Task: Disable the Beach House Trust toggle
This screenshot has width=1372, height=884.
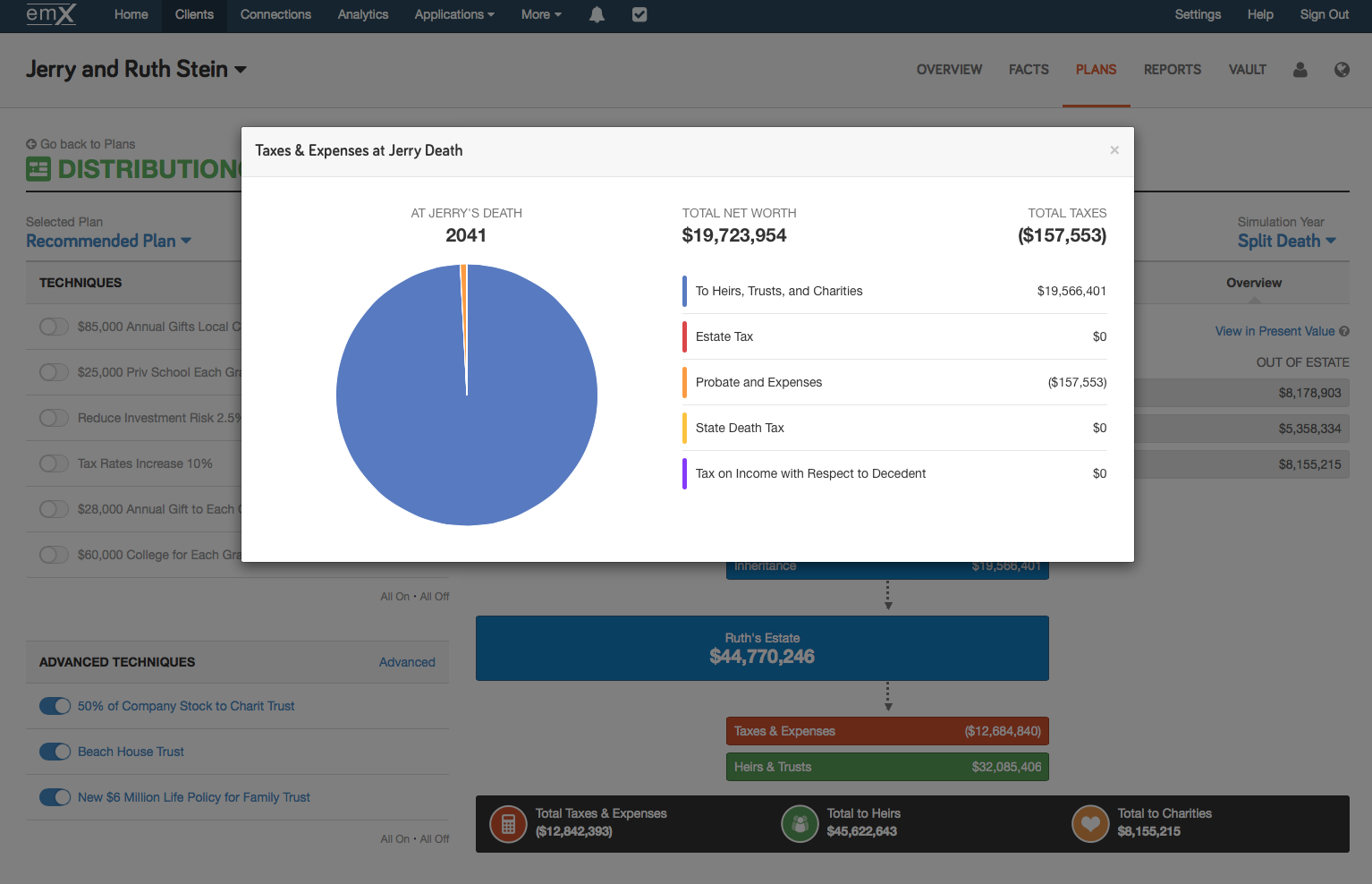Action: point(55,752)
